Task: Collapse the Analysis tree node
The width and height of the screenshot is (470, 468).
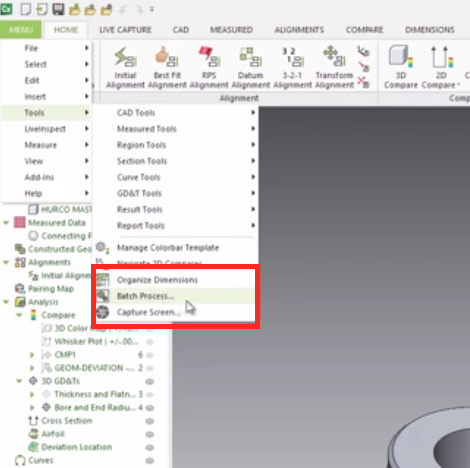Action: (6, 302)
